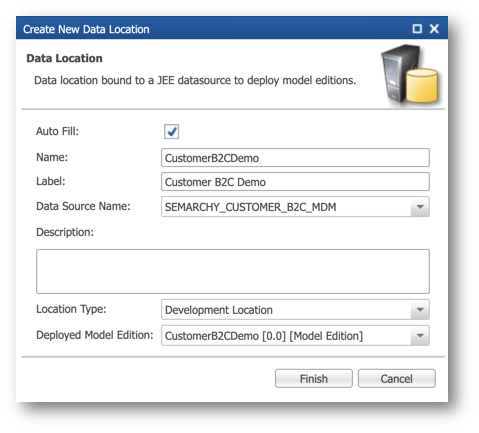Image resolution: width=479 pixels, height=433 pixels.
Task: Expand the Location Type dropdown arrow
Action: pyautogui.click(x=420, y=310)
